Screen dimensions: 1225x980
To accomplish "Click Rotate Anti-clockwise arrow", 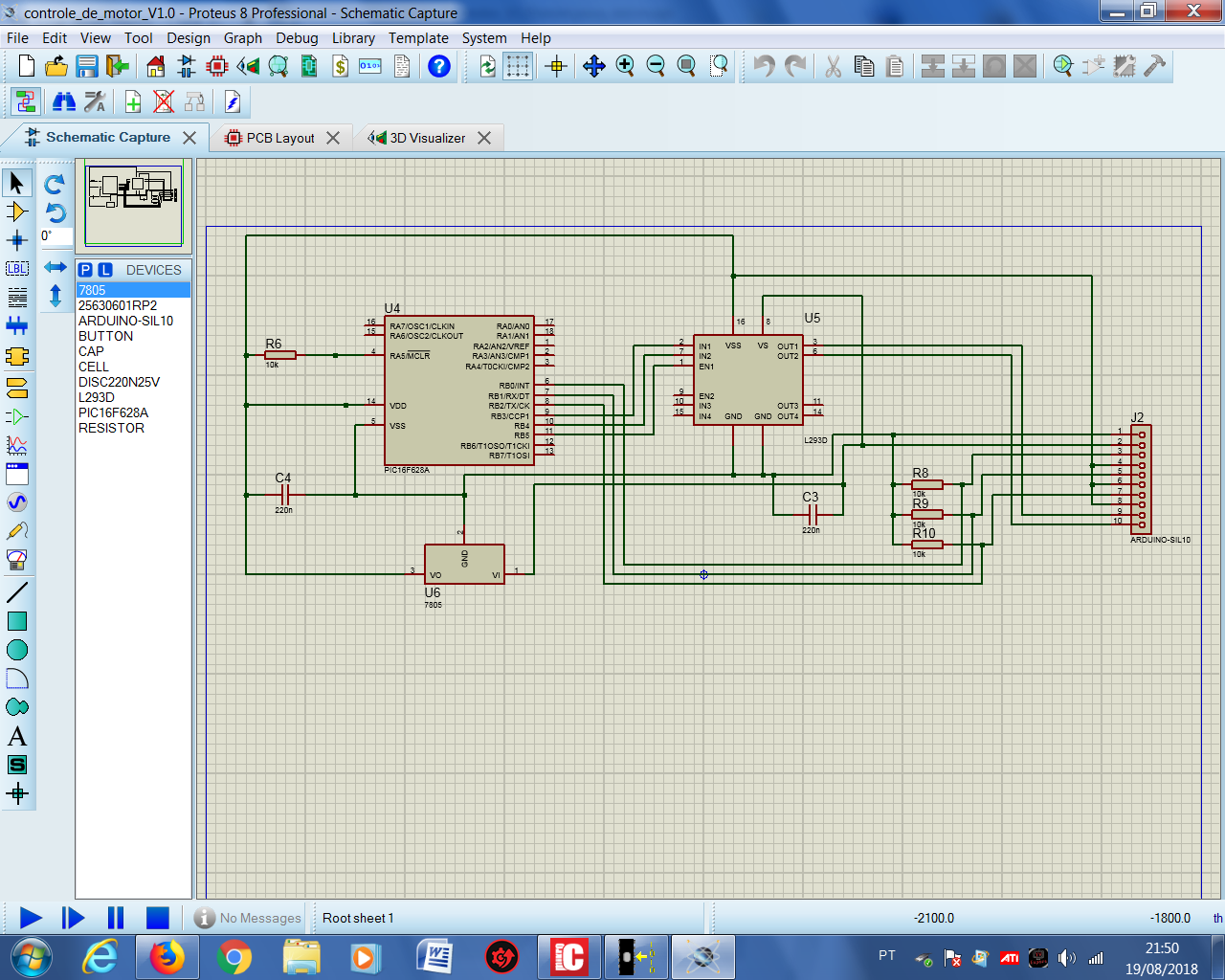I will [x=55, y=212].
